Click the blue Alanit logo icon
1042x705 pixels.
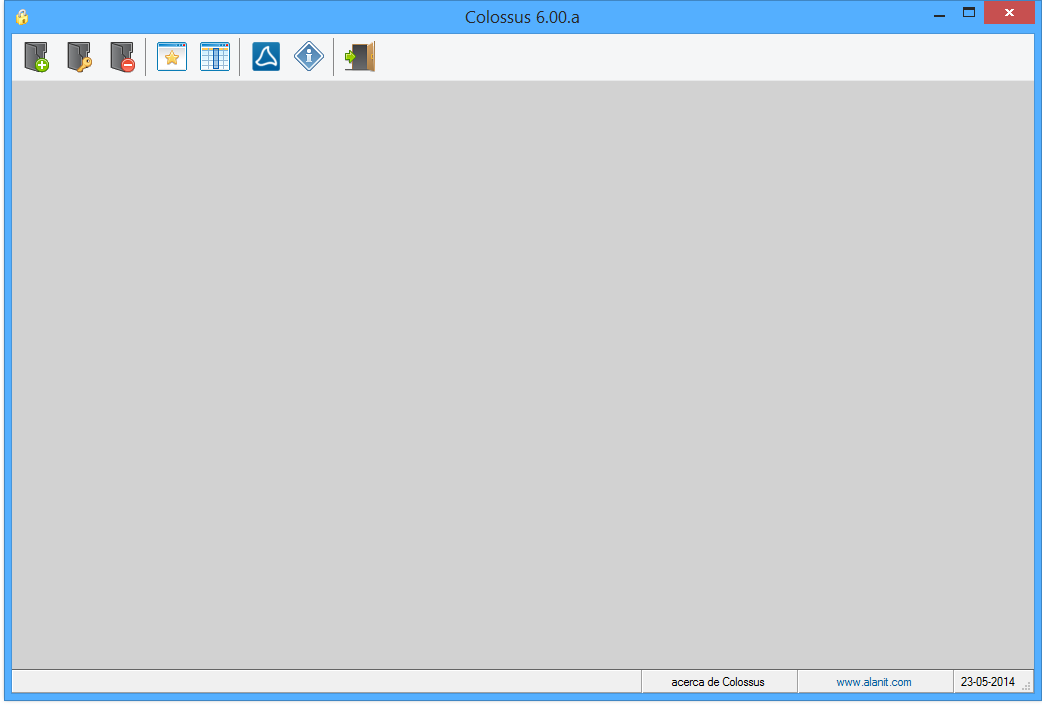(x=266, y=57)
